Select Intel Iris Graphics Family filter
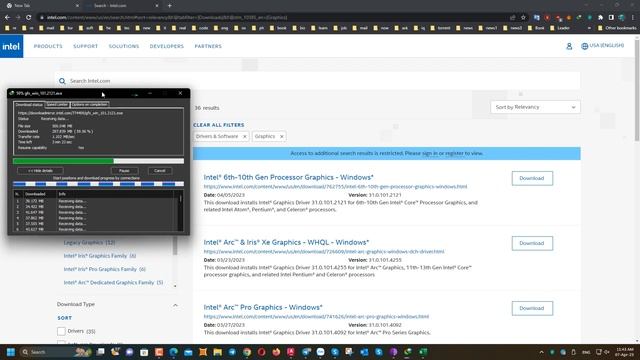Image resolution: width=640 pixels, height=360 pixels. click(x=100, y=256)
